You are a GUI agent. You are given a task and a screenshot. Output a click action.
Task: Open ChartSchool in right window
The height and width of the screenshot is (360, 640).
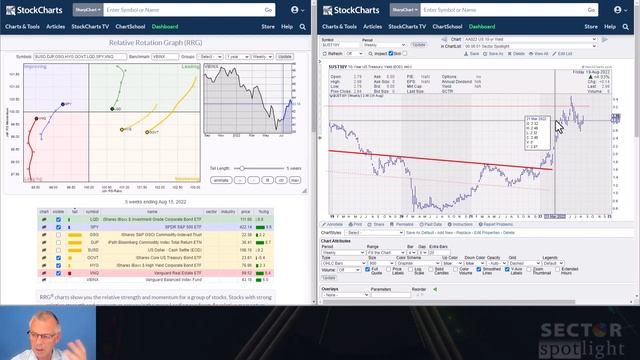[x=447, y=27]
